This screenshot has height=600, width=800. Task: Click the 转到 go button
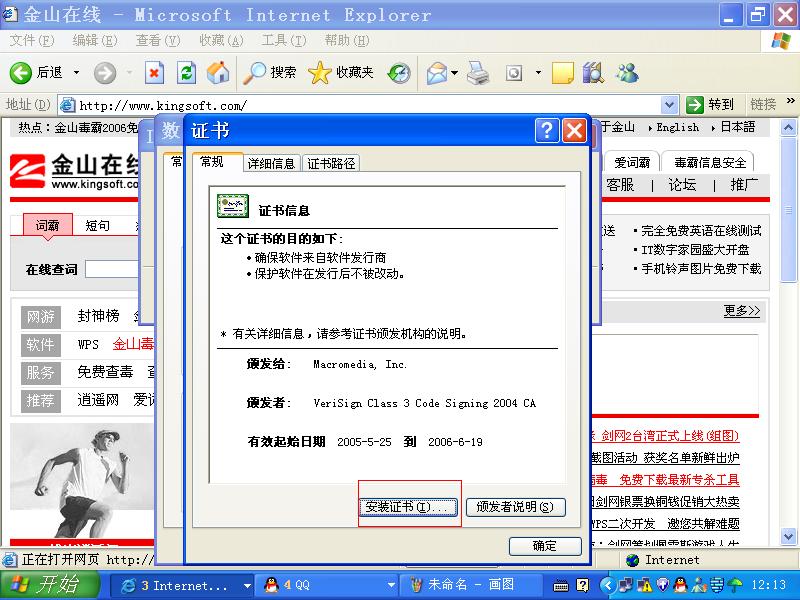[710, 105]
